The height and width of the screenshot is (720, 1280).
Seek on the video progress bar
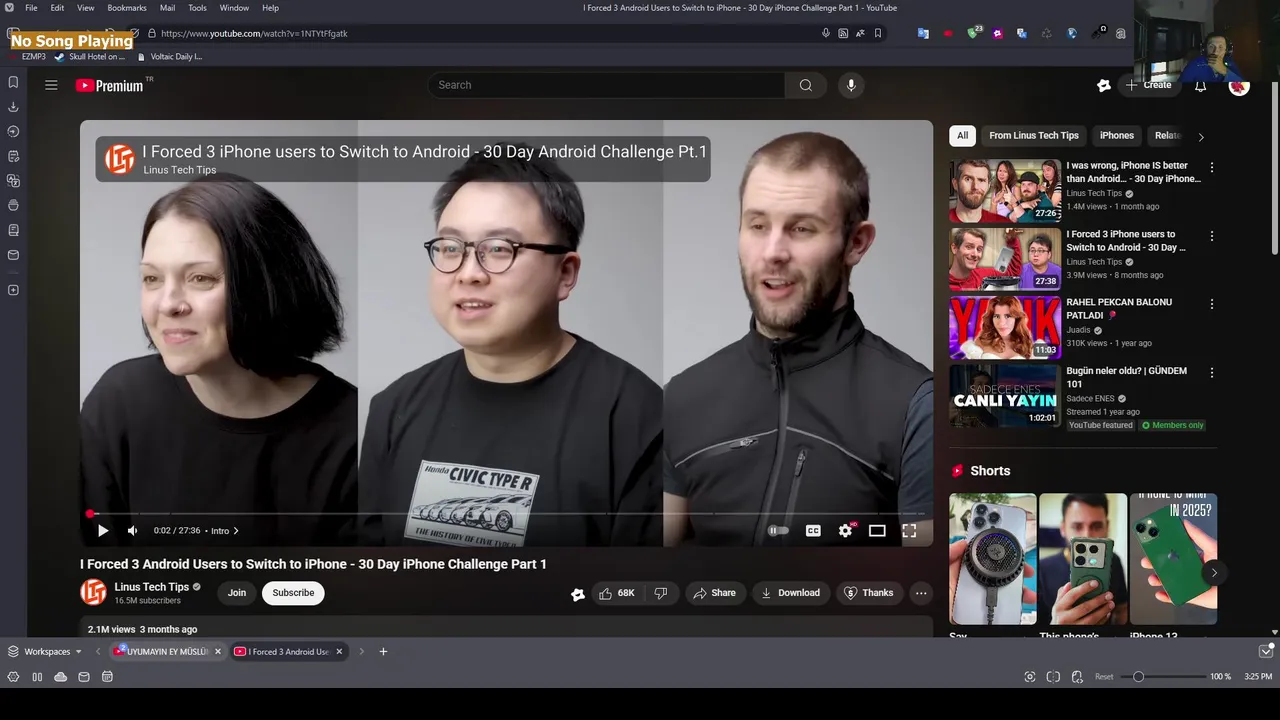point(505,514)
